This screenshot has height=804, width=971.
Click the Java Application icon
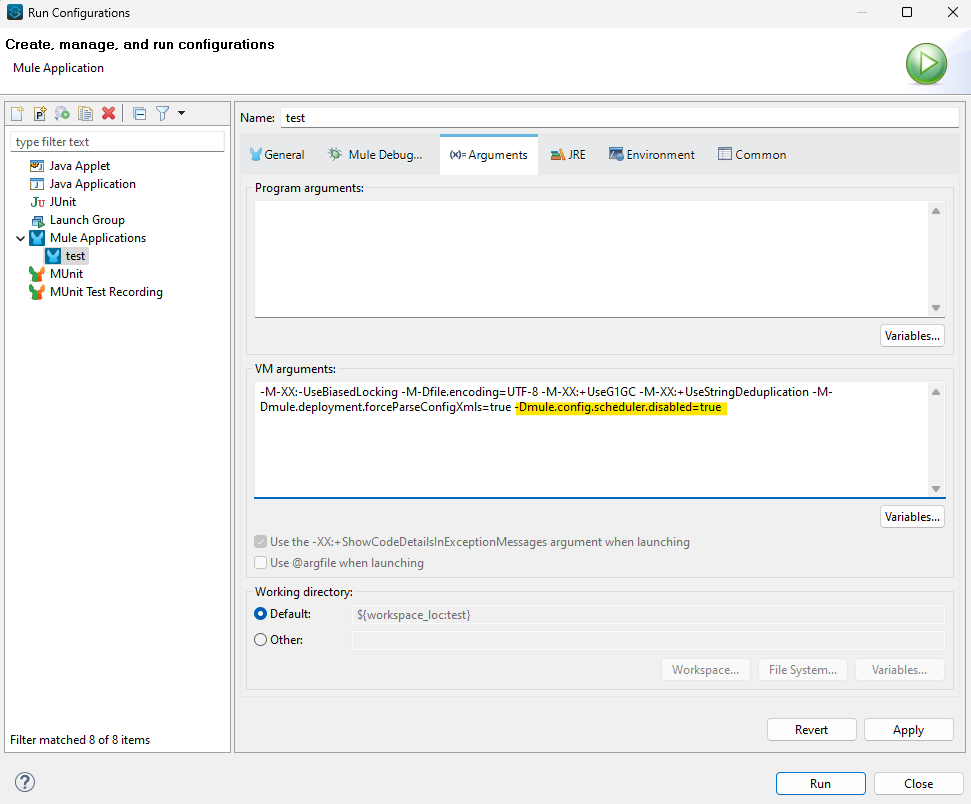pyautogui.click(x=37, y=184)
